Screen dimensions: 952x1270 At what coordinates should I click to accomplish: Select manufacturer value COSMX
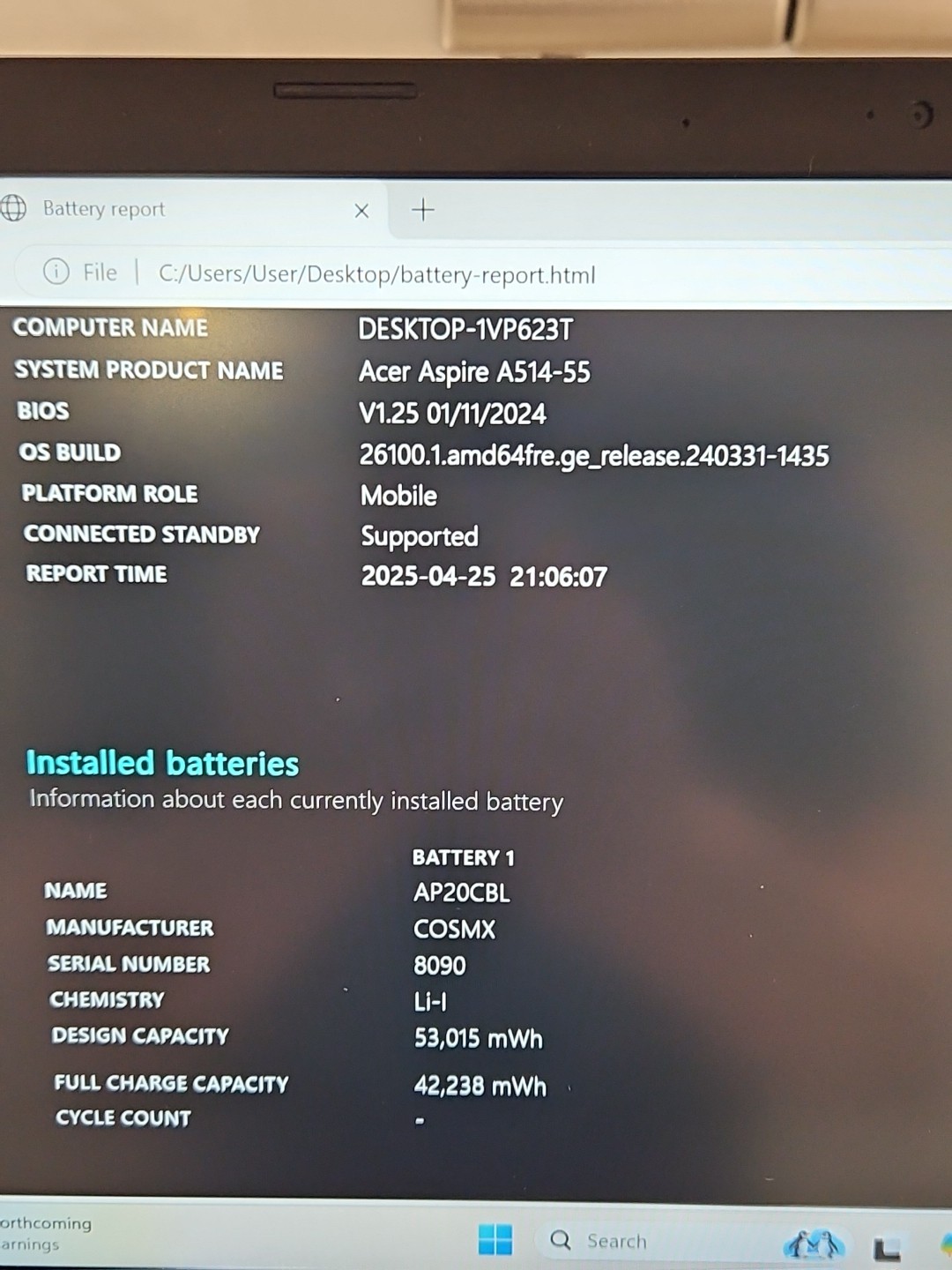[455, 929]
